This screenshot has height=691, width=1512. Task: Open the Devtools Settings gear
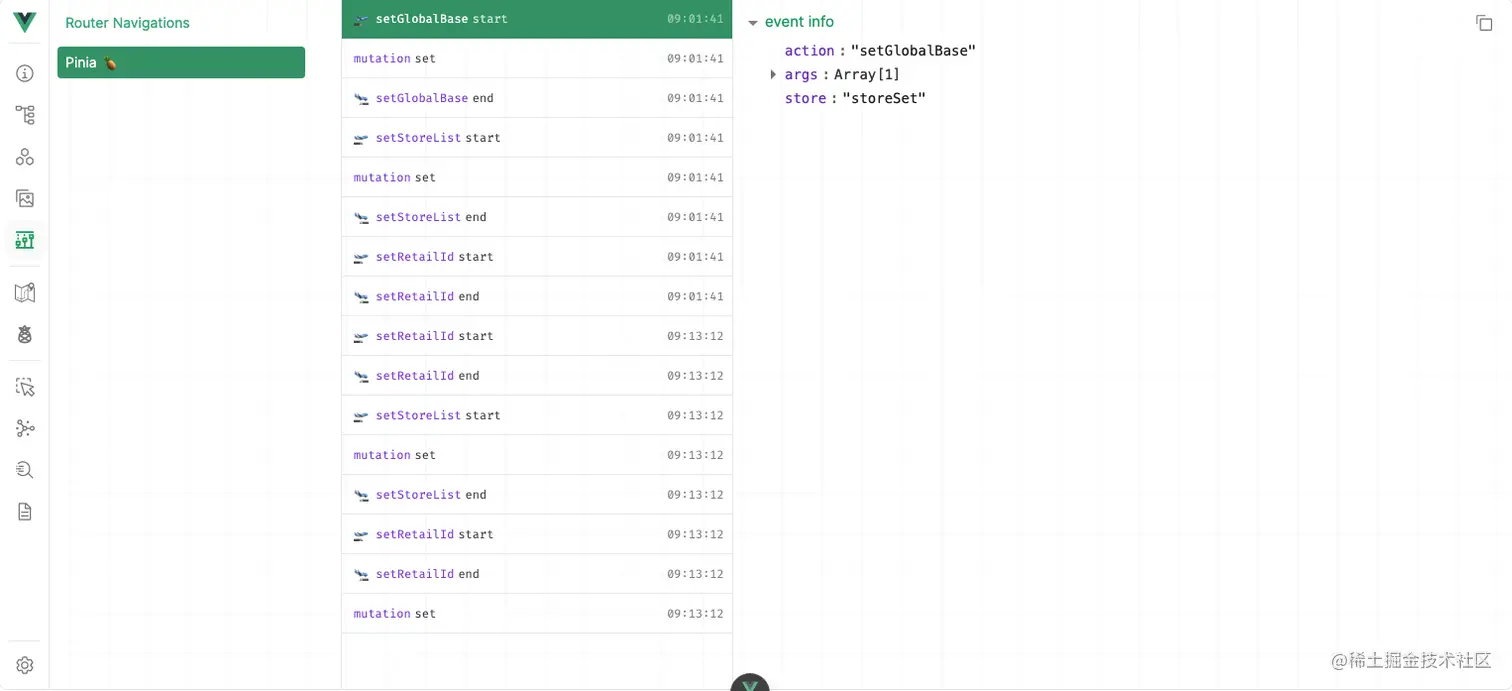[x=24, y=665]
